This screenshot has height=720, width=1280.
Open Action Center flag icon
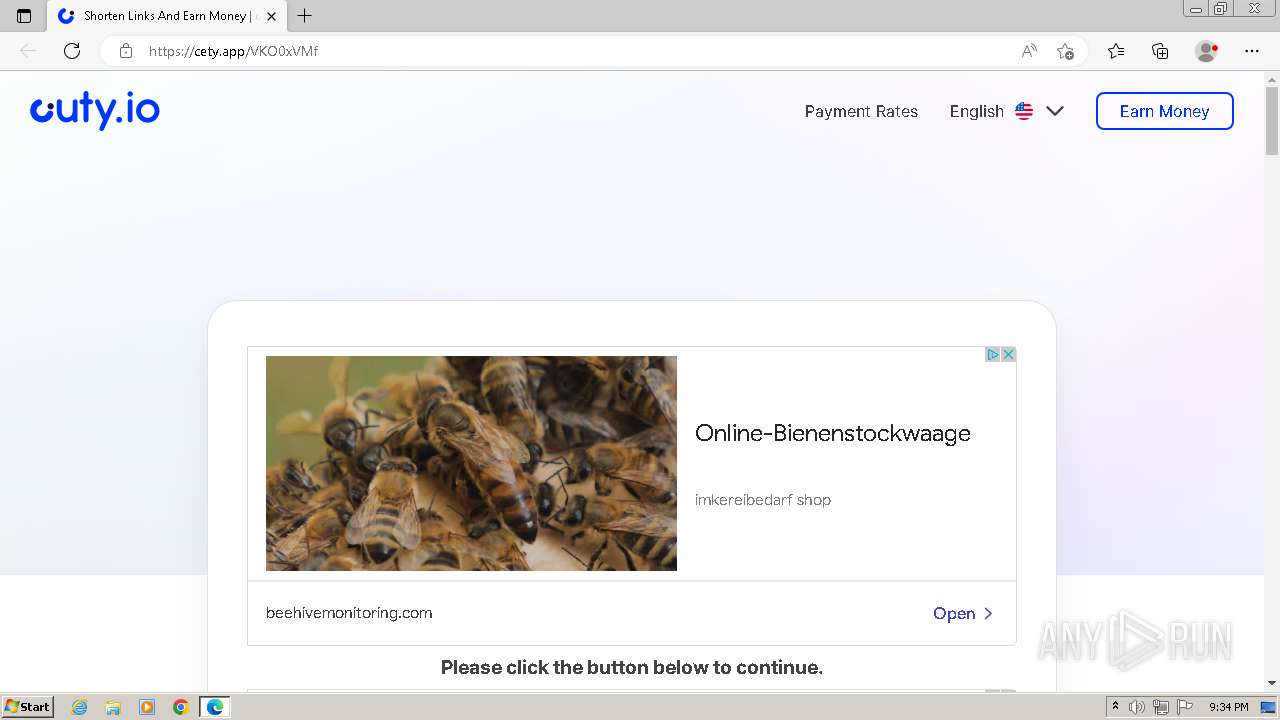click(1185, 707)
